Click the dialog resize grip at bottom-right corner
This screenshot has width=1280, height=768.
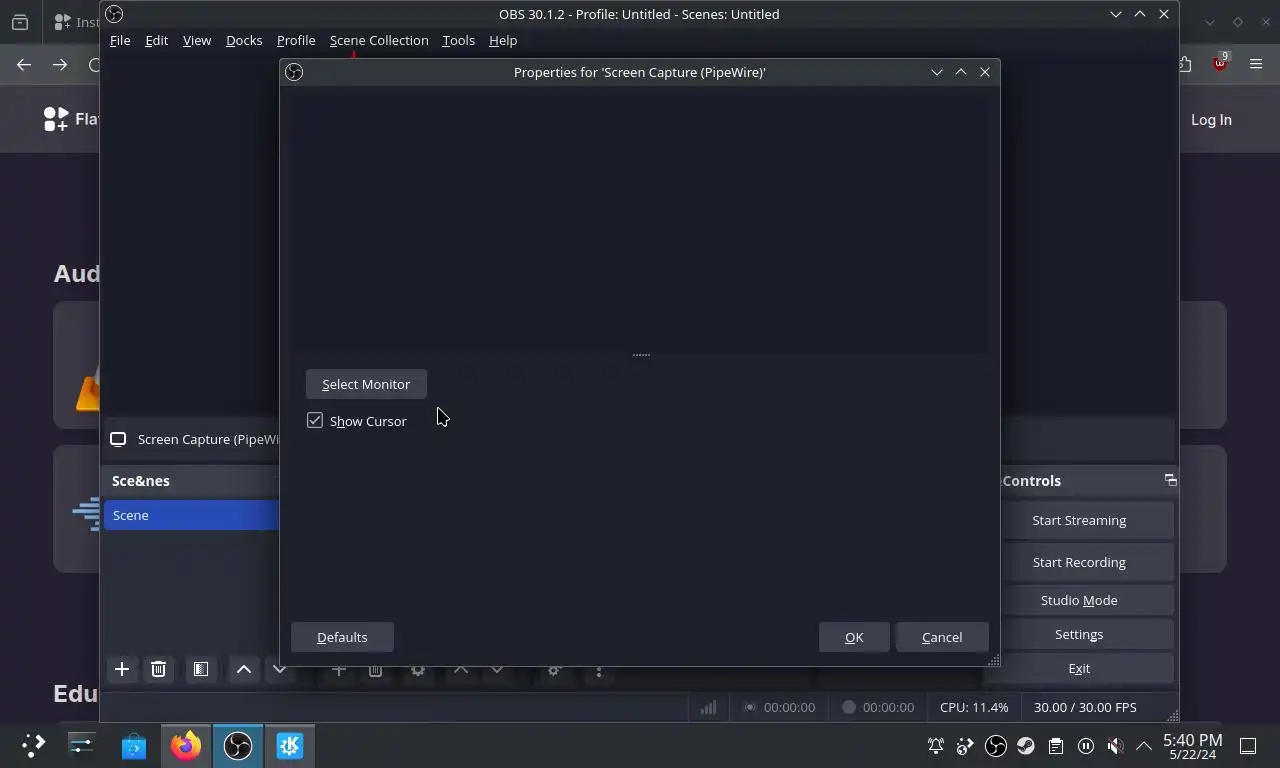pos(993,660)
